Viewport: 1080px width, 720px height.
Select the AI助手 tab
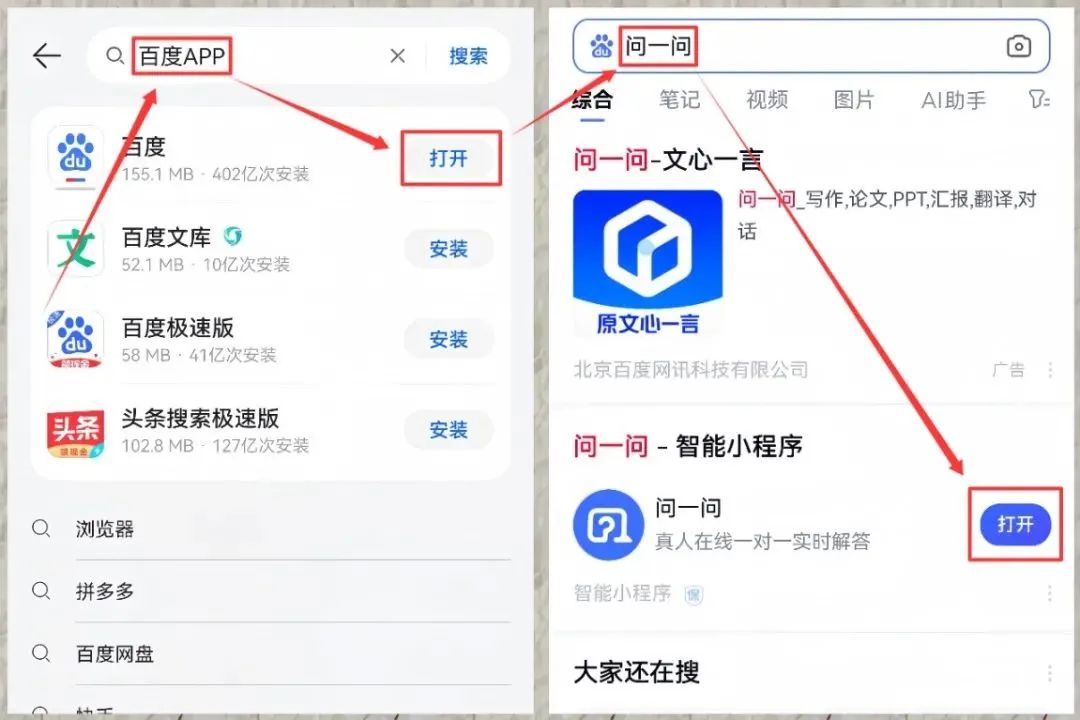tap(953, 101)
